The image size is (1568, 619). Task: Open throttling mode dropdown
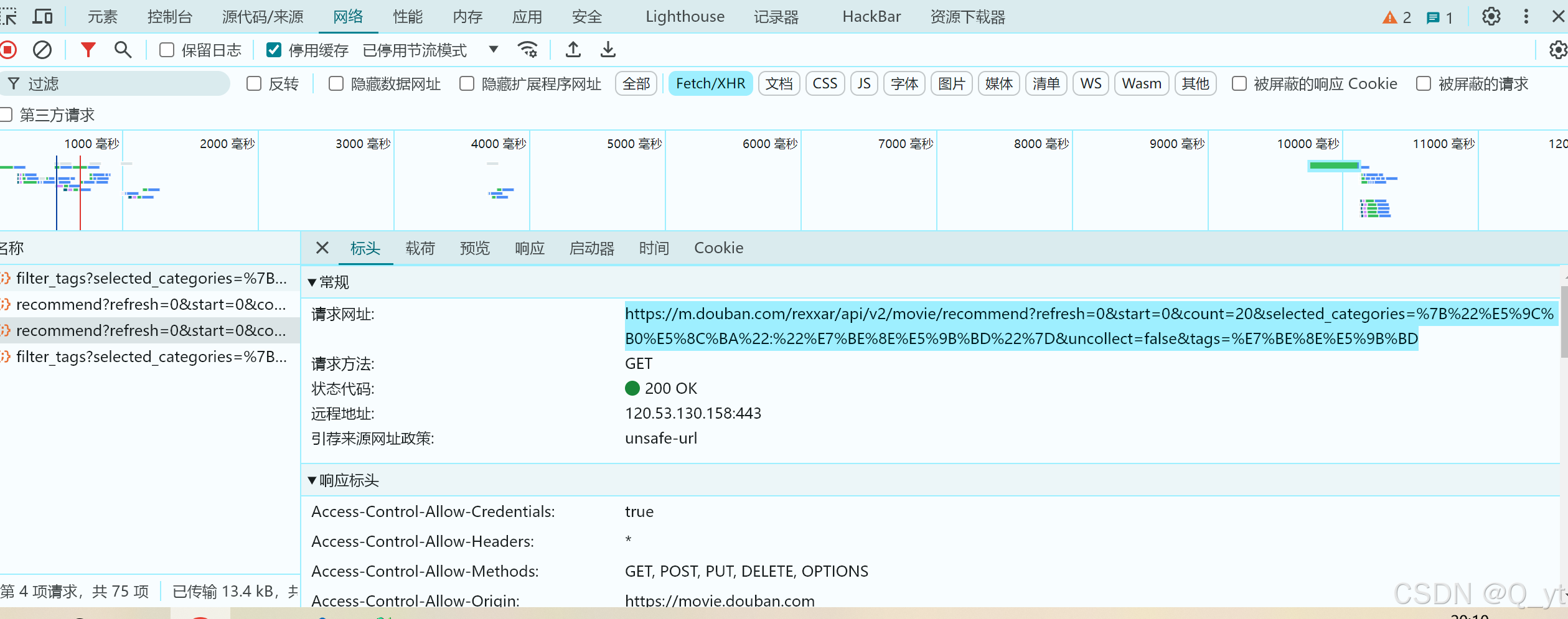tap(431, 50)
